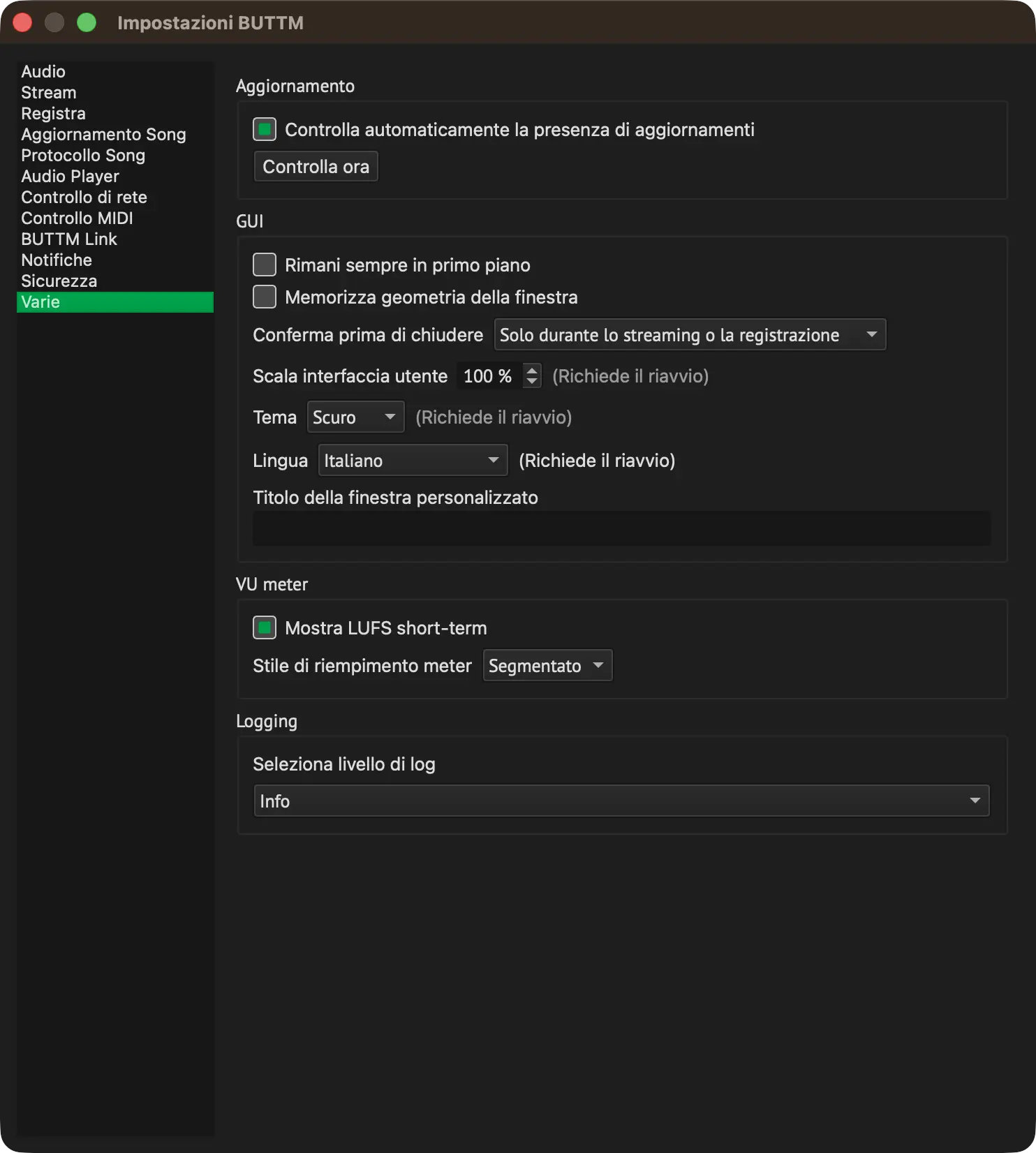Disable 'Mostra LUFS short-term' checkbox
The height and width of the screenshot is (1153, 1036).
265,628
